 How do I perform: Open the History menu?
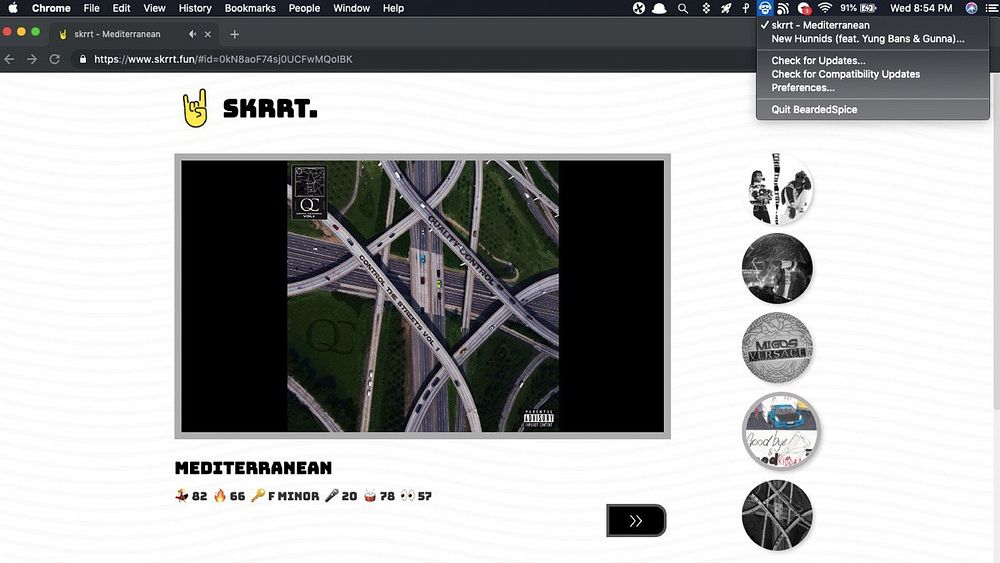pos(195,8)
